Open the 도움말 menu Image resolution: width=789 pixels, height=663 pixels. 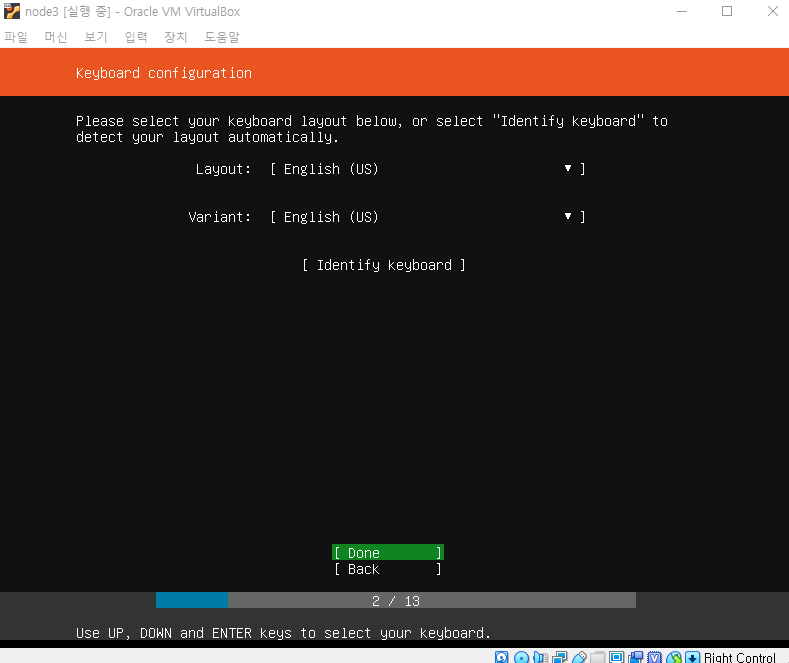[x=222, y=37]
